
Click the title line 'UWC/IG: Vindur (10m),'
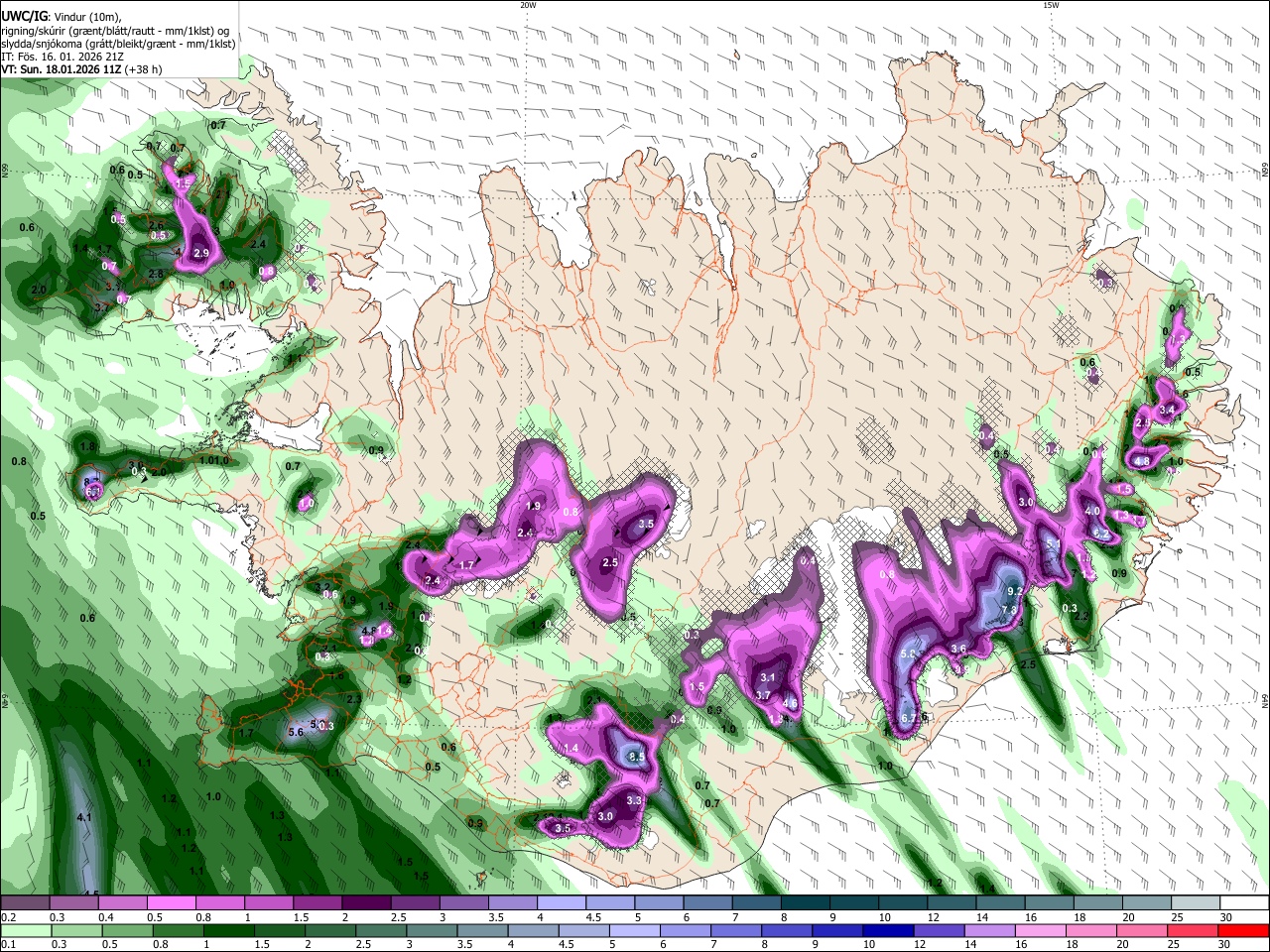[61, 16]
